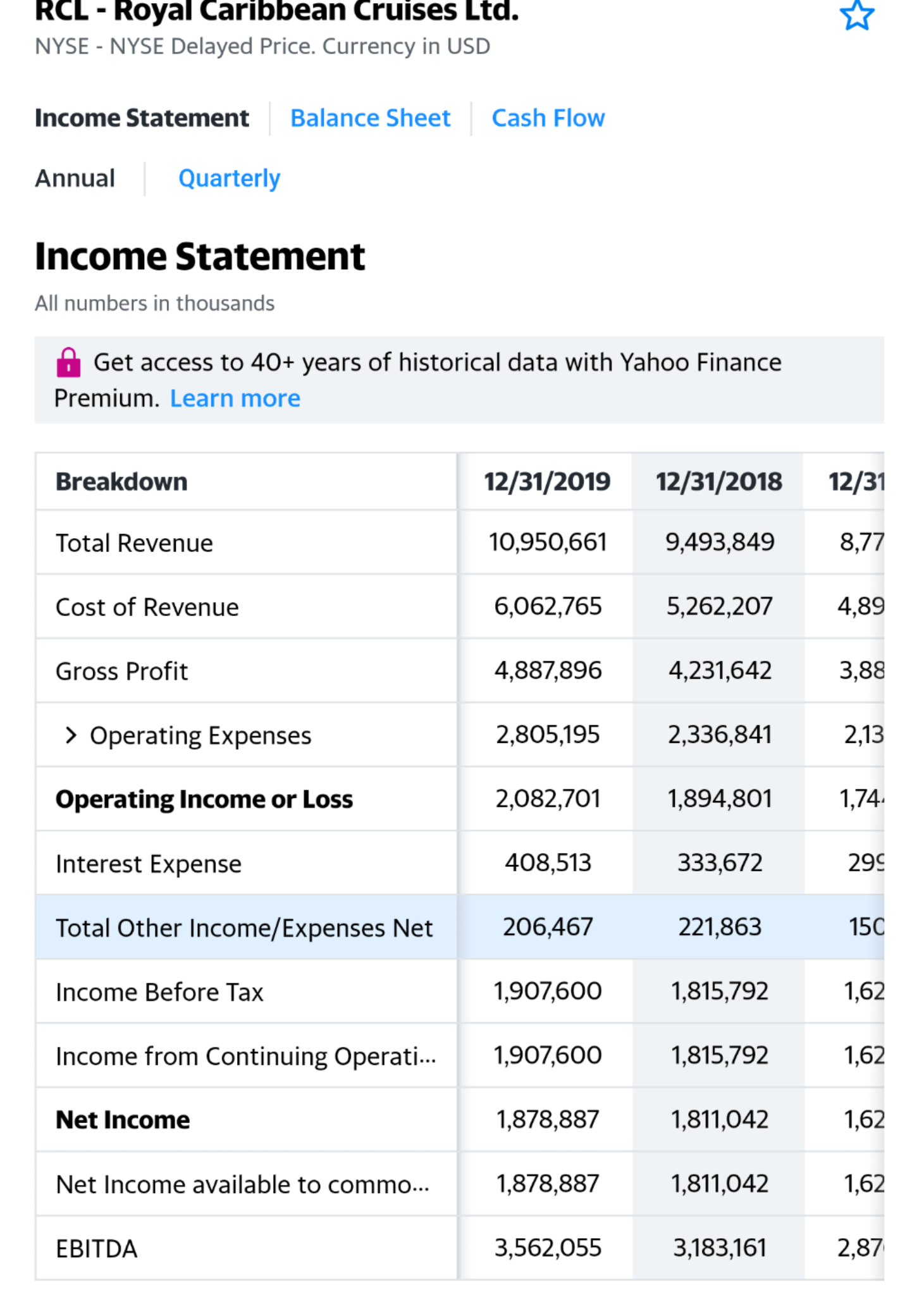Open the Balance Sheet tab
The width and height of the screenshot is (924, 1295).
[x=370, y=118]
